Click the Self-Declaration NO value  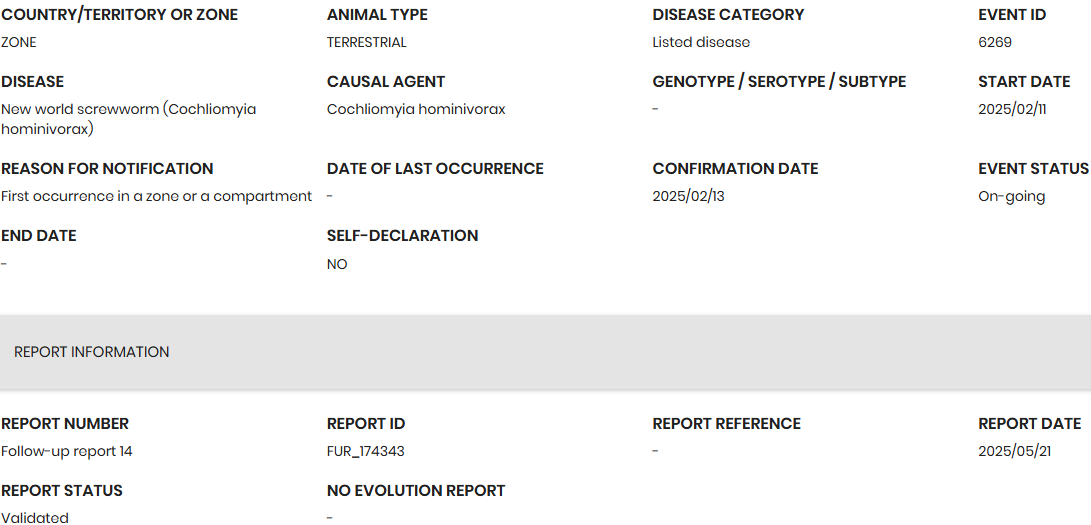(337, 264)
